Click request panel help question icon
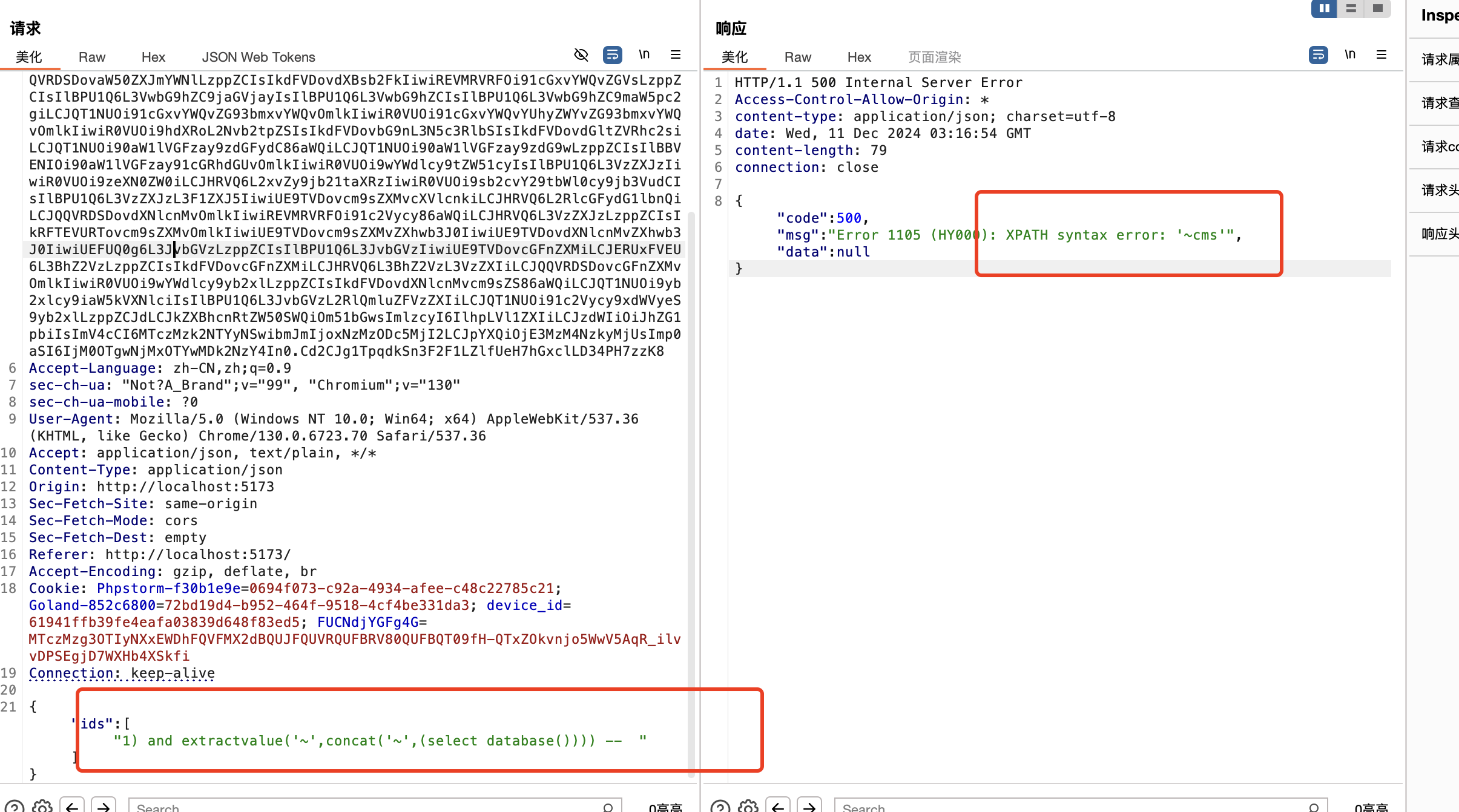This screenshot has width=1459, height=812. coord(15,807)
